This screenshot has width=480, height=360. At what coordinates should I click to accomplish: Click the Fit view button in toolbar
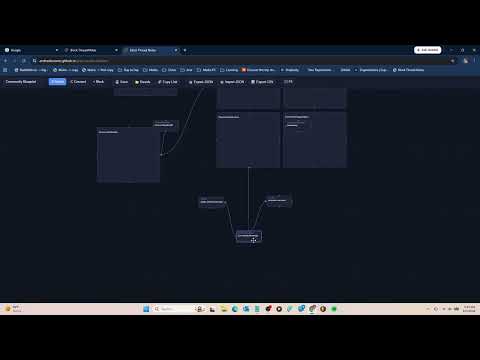(288, 82)
